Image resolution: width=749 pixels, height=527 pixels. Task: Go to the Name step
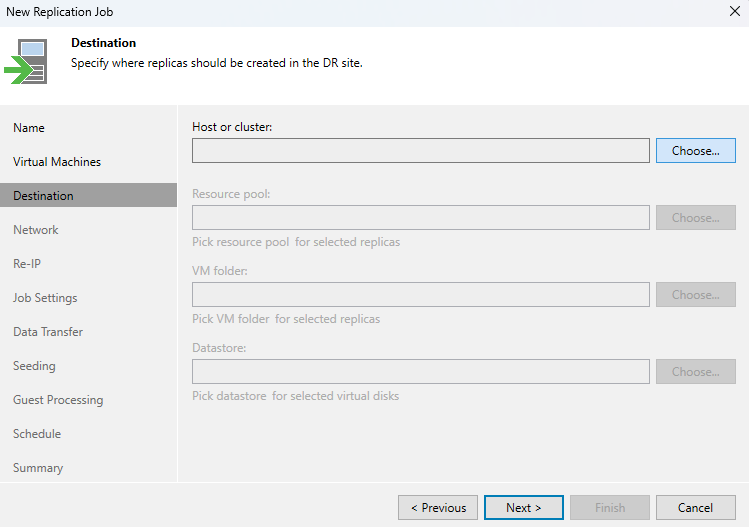click(x=29, y=128)
